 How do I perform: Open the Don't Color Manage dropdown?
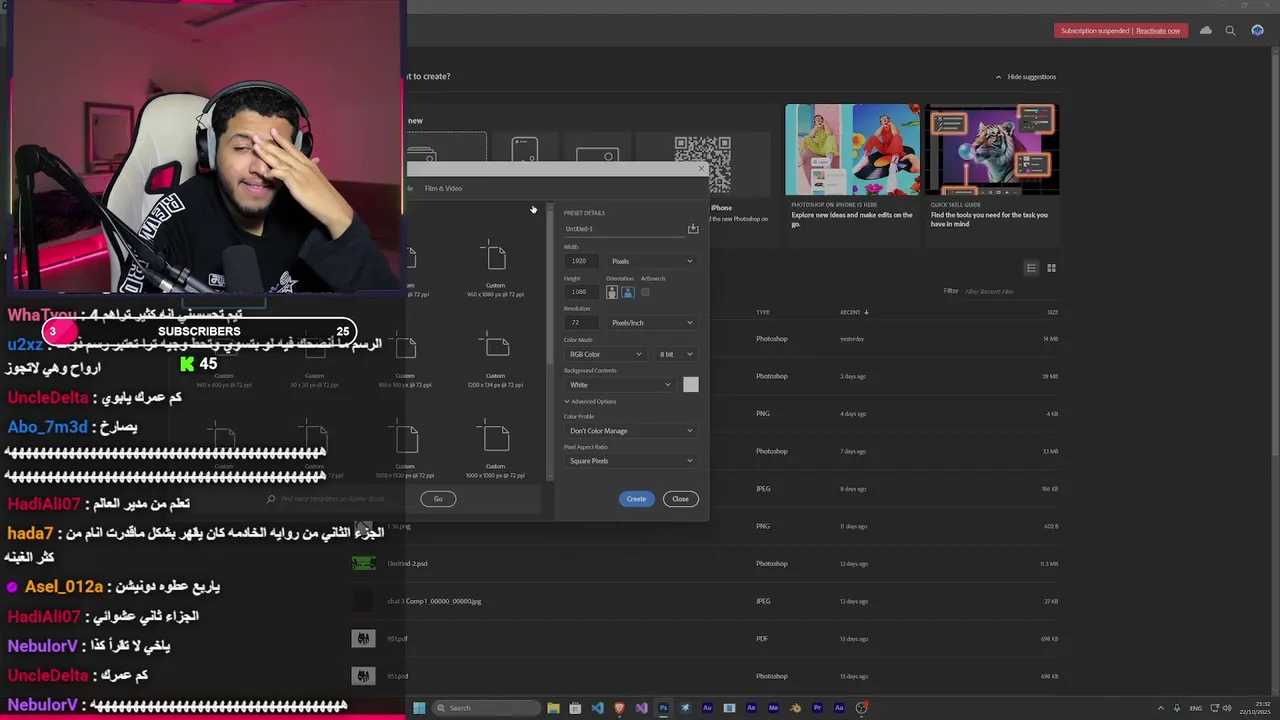630,431
